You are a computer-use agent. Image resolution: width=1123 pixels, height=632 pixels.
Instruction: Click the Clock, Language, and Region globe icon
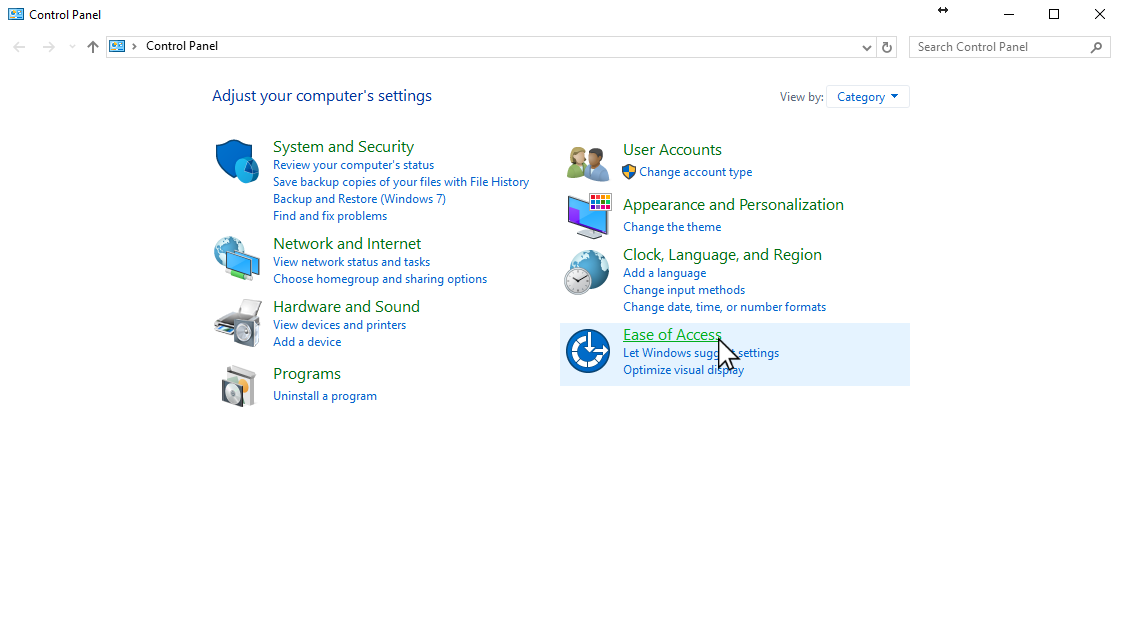[586, 271]
